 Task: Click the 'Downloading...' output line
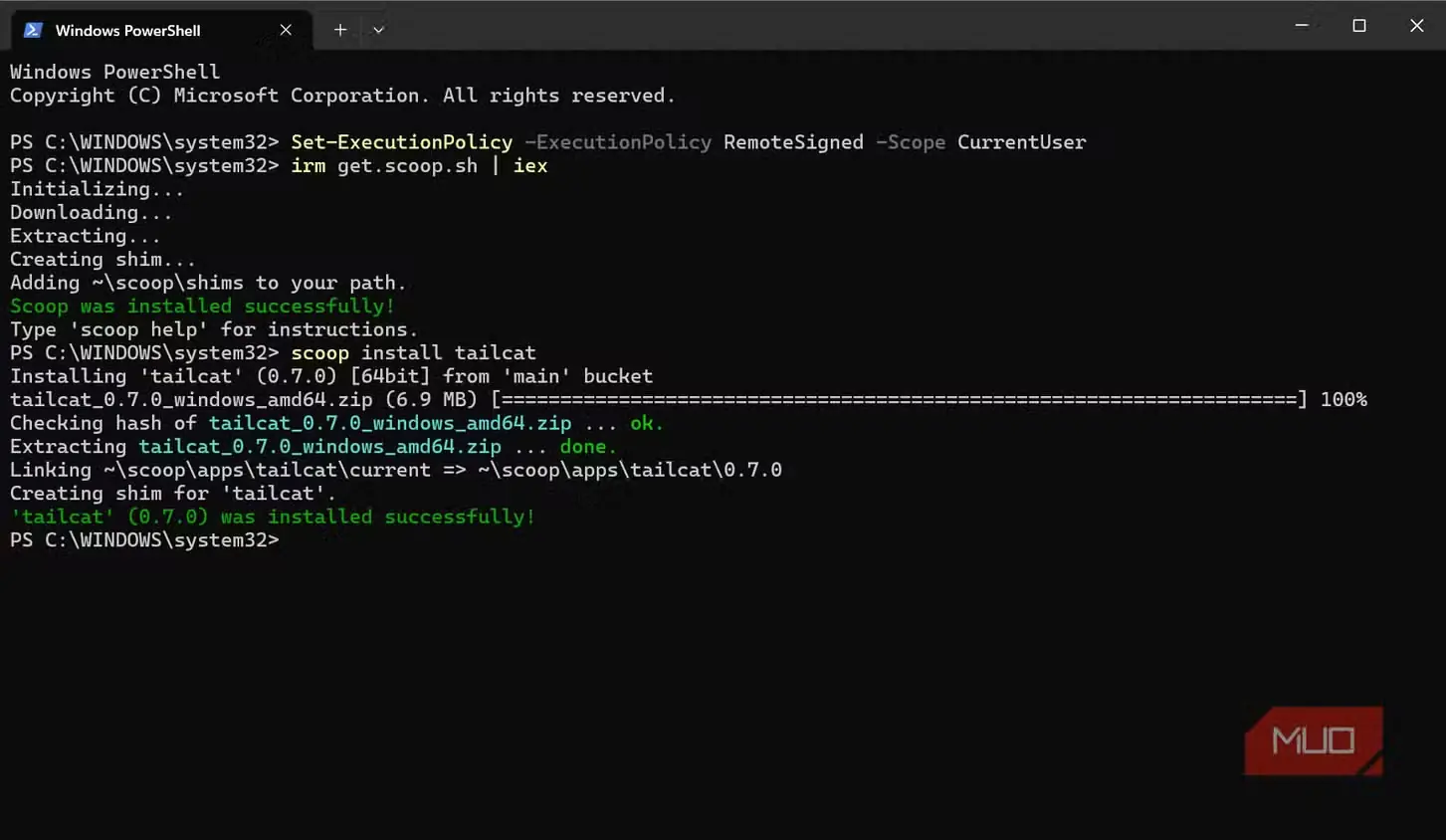(91, 212)
